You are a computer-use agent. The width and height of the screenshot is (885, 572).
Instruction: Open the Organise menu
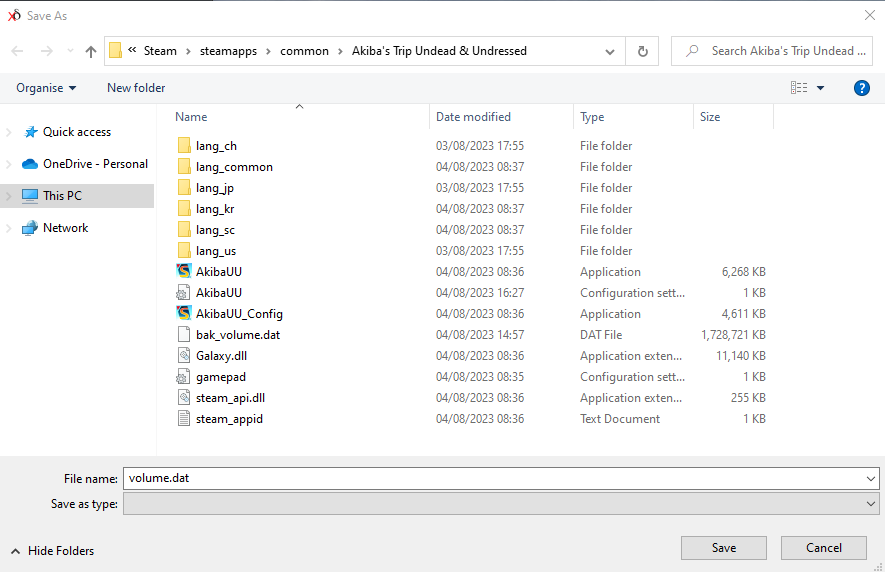point(46,88)
